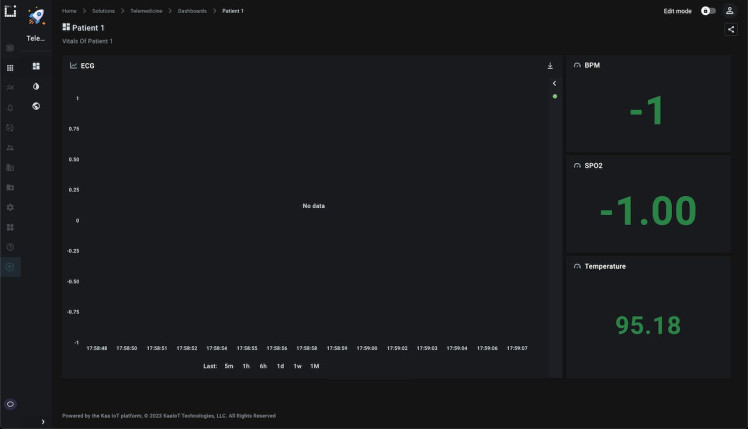The height and width of the screenshot is (429, 748).
Task: Click the rocket Telemedicine solution logo
Action: (36, 15)
